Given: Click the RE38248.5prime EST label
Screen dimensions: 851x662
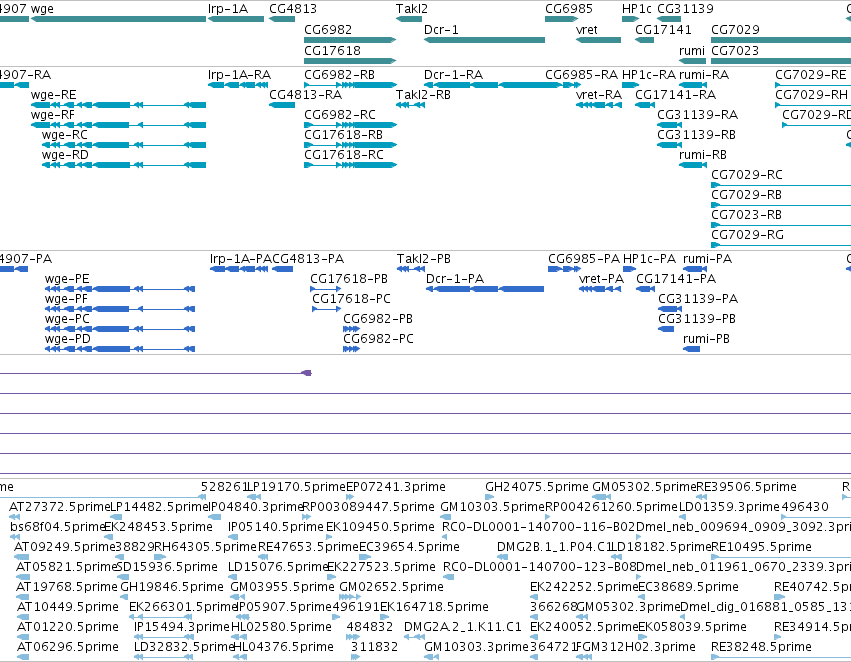Looking at the screenshot, I should [761, 647].
